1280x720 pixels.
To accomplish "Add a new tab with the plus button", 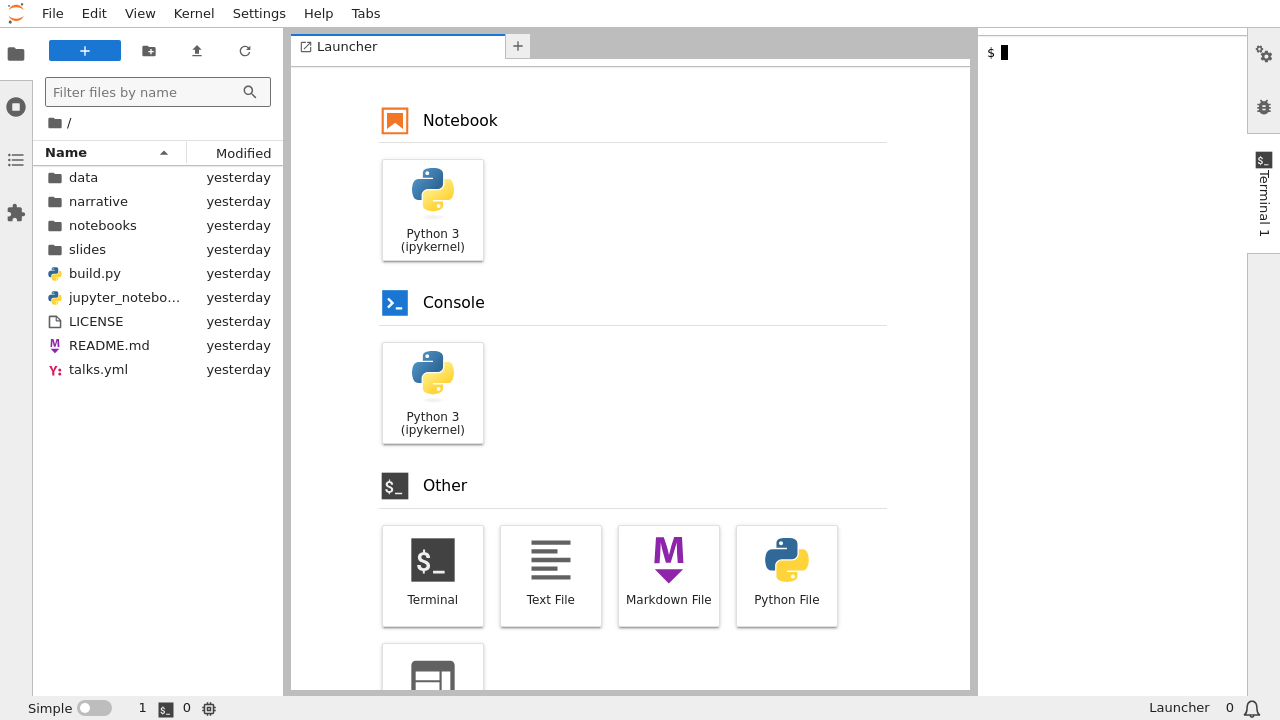I will click(518, 46).
